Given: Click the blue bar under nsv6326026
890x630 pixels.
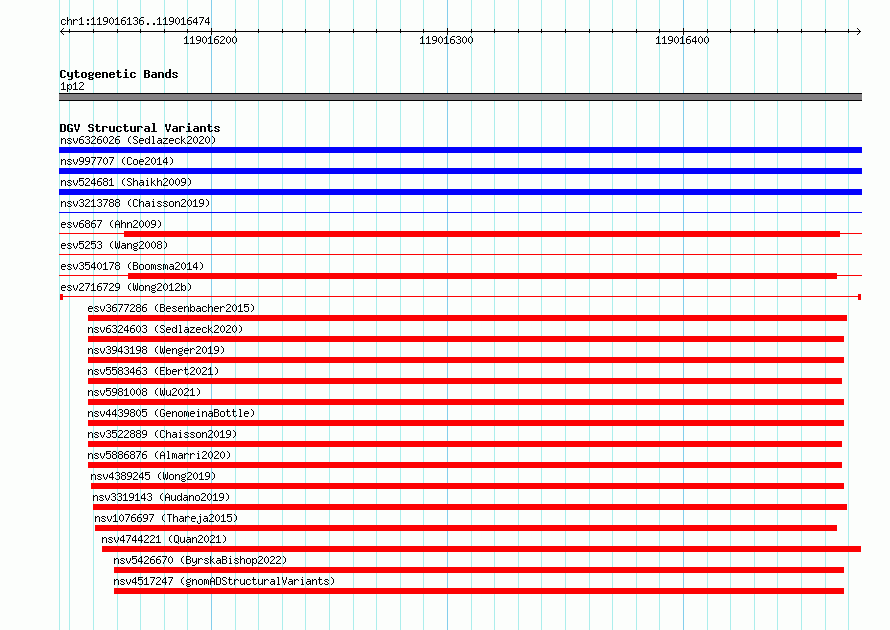Looking at the screenshot, I should 460,150.
